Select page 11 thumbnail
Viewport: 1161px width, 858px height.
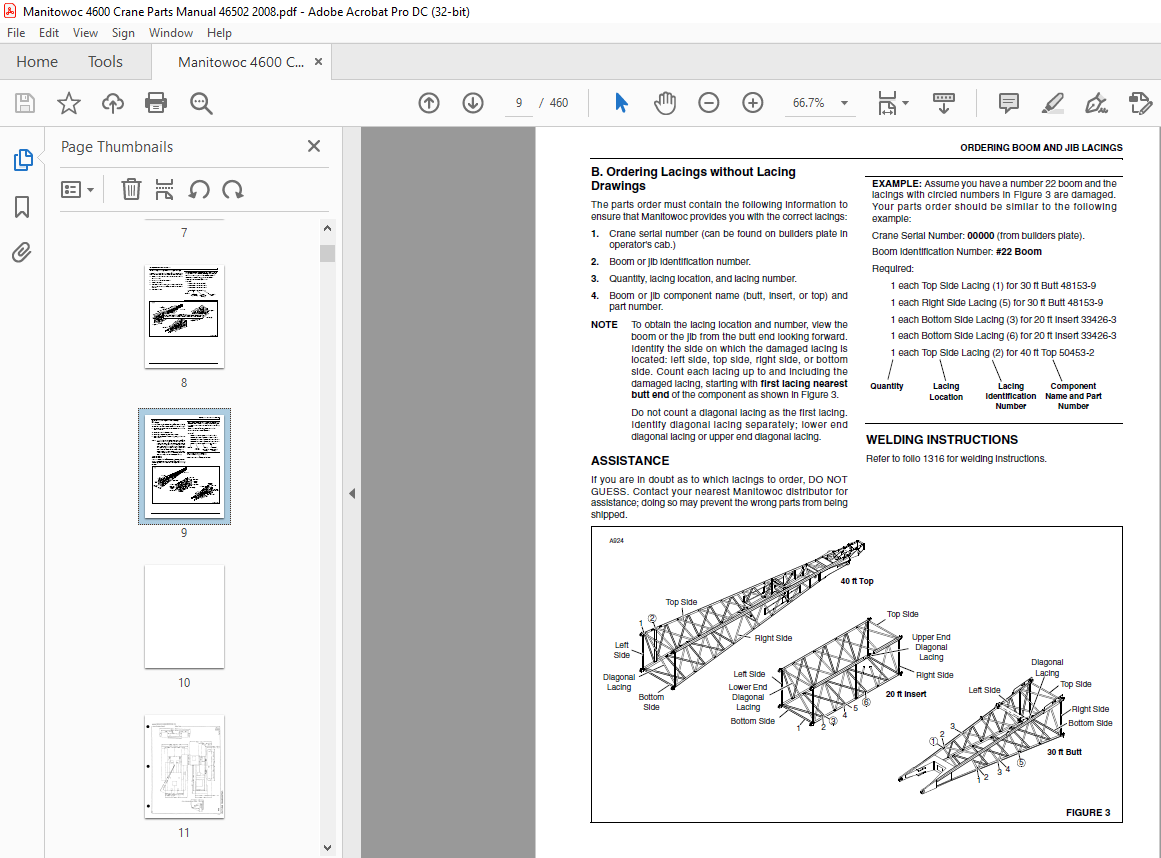[x=184, y=766]
